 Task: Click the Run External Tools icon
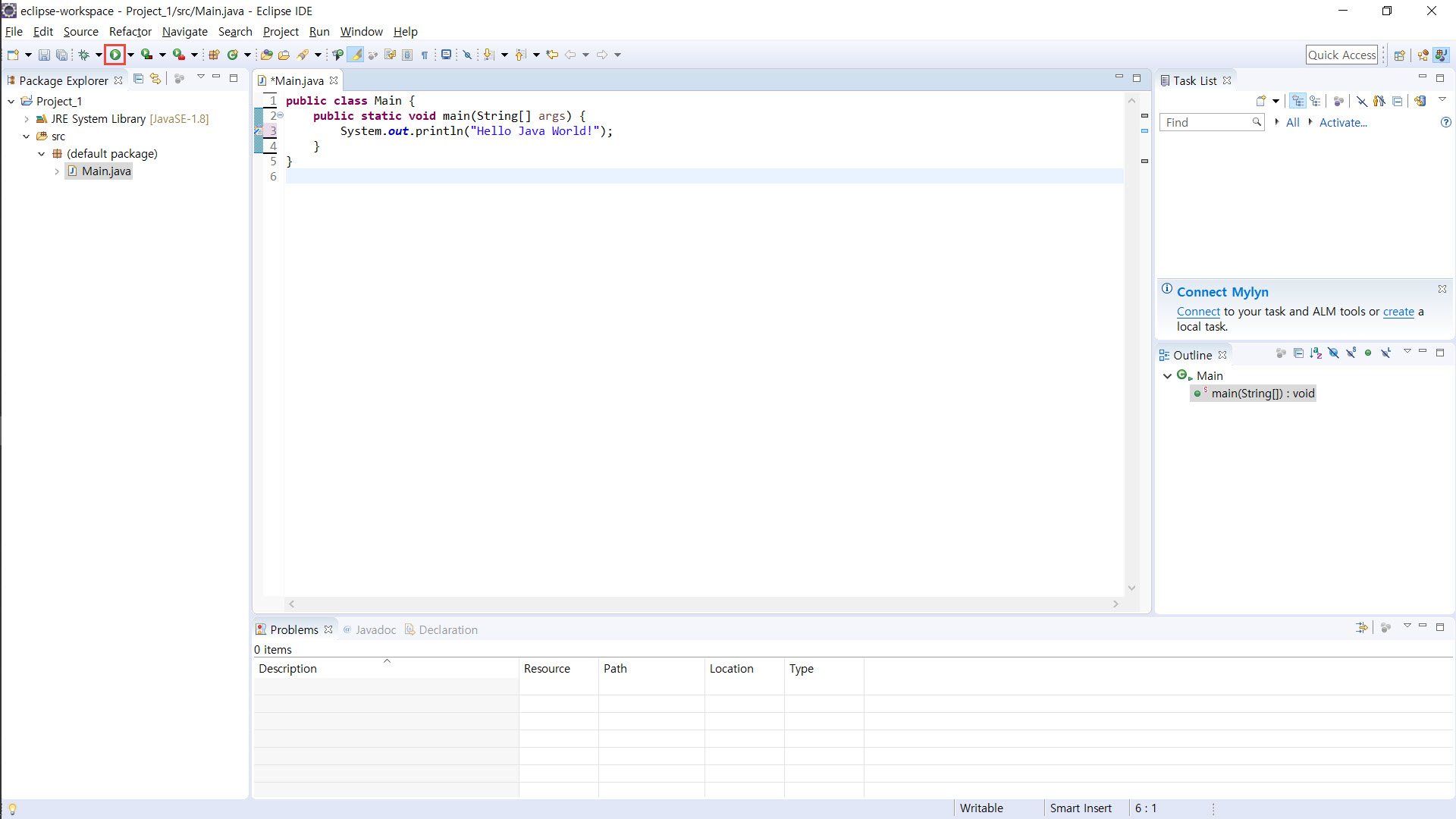tap(179, 55)
